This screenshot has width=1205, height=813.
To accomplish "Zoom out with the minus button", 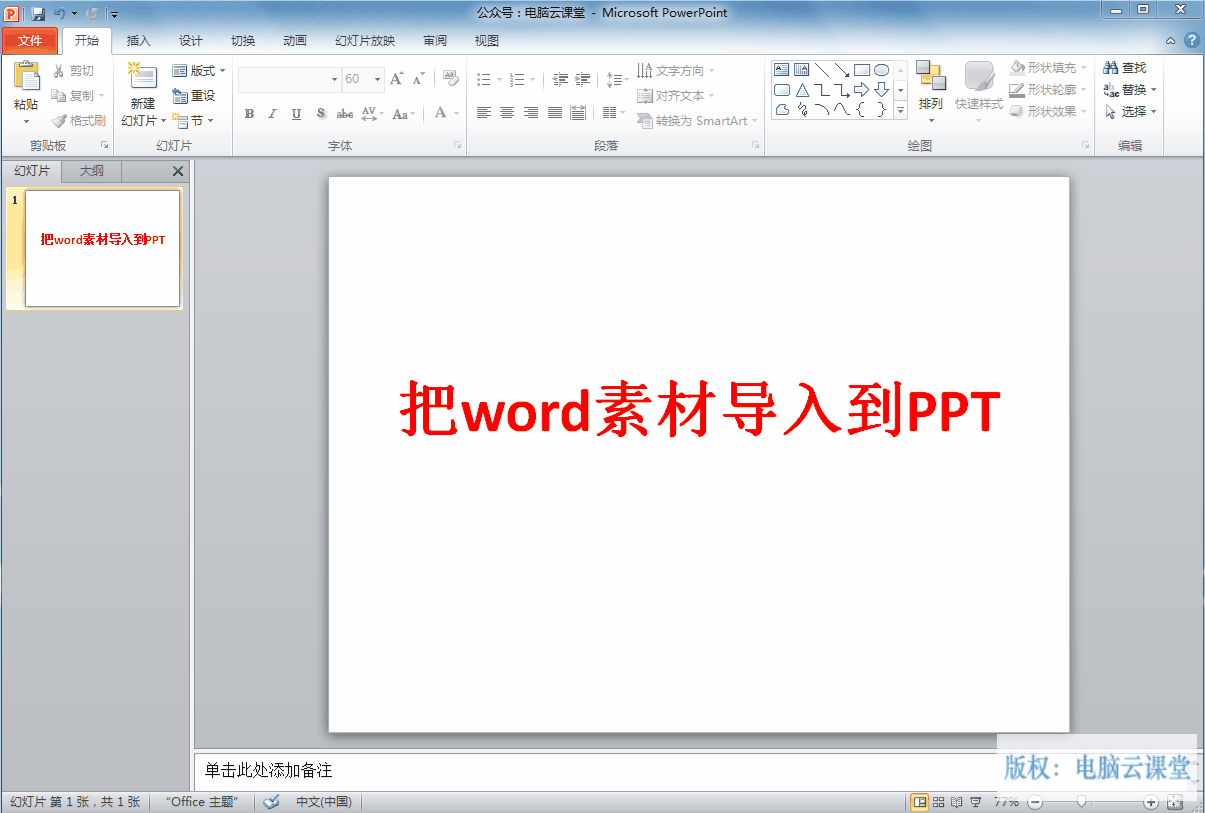I will [1035, 802].
